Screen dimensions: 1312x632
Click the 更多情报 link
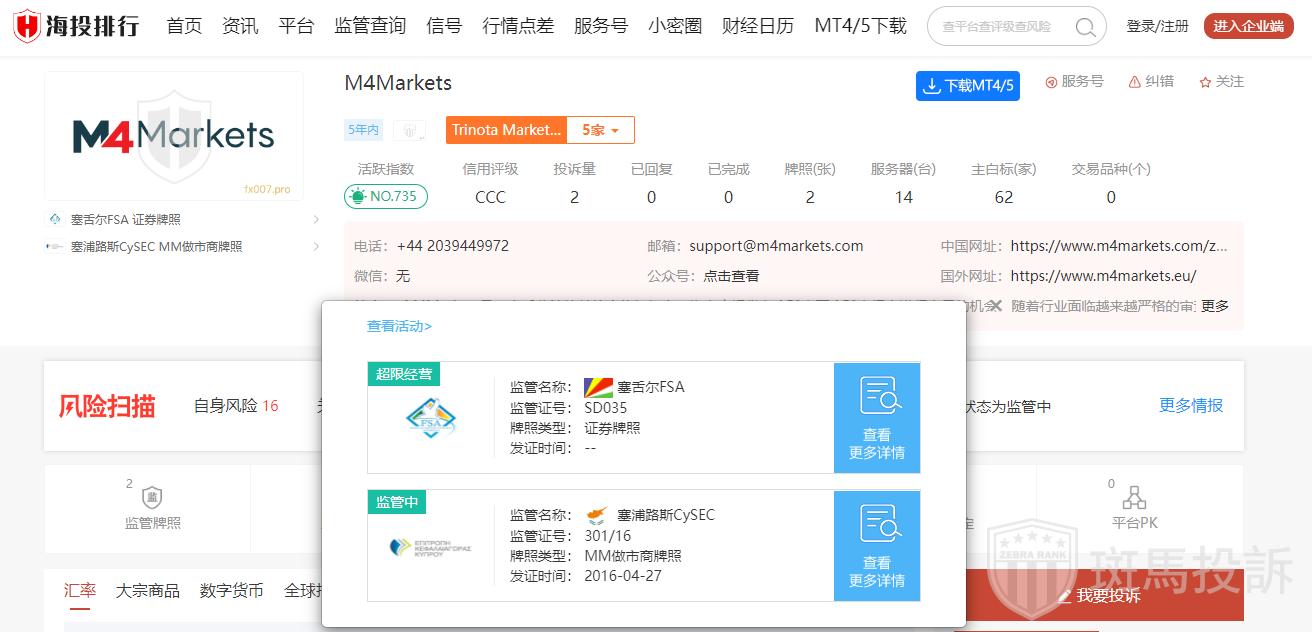tap(1190, 405)
